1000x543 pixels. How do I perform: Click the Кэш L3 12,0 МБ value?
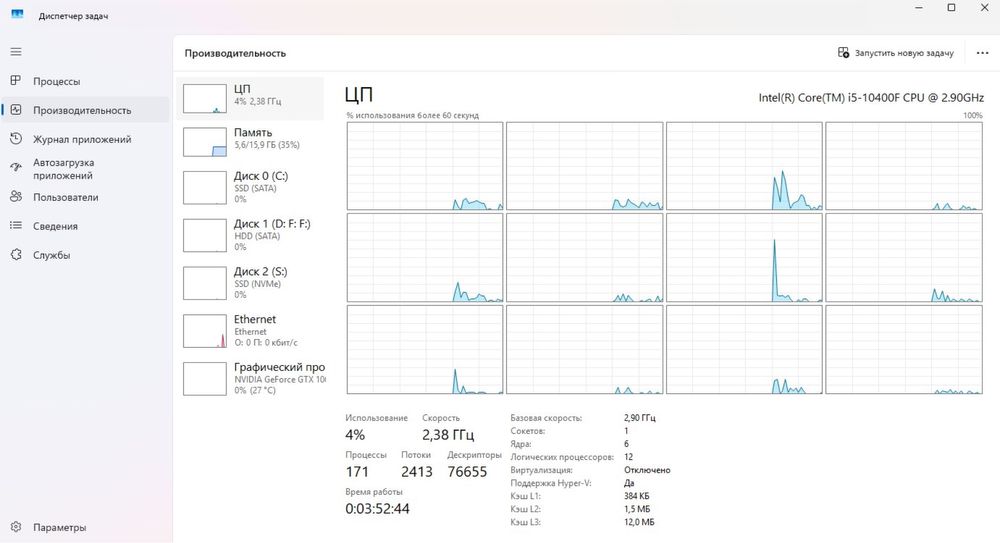(639, 522)
